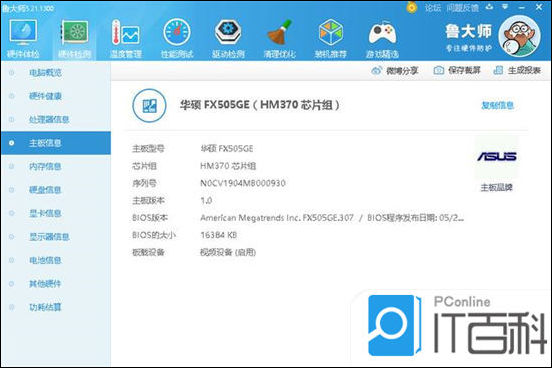552x368 pixels.
Task: Open 清理优化 broom icon
Action: (280, 32)
